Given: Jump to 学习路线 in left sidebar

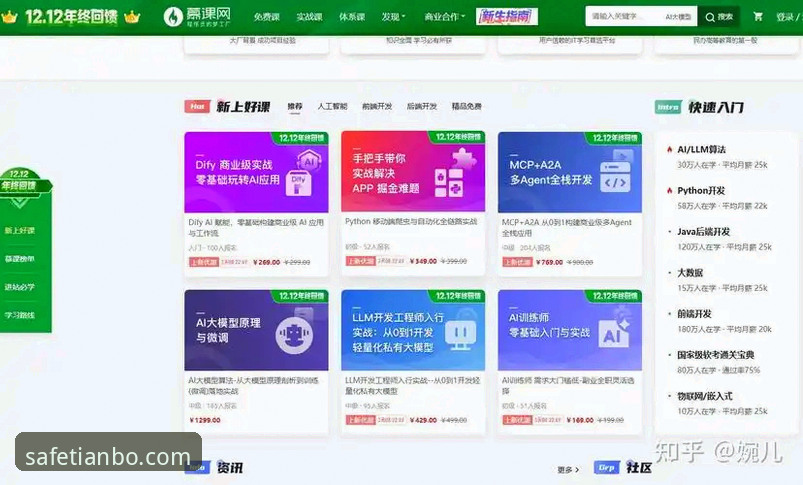Looking at the screenshot, I should [x=19, y=315].
